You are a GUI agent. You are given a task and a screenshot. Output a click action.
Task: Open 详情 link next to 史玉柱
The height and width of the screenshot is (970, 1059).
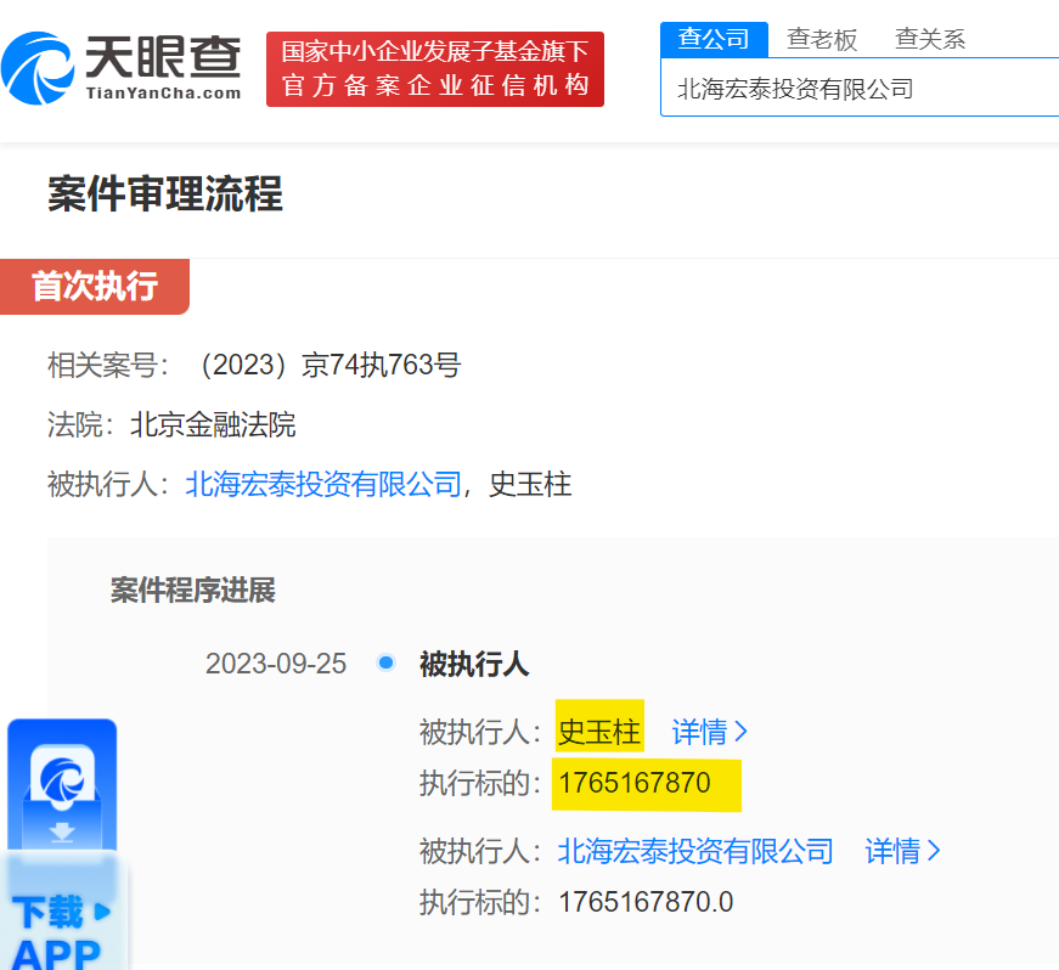[x=710, y=732]
